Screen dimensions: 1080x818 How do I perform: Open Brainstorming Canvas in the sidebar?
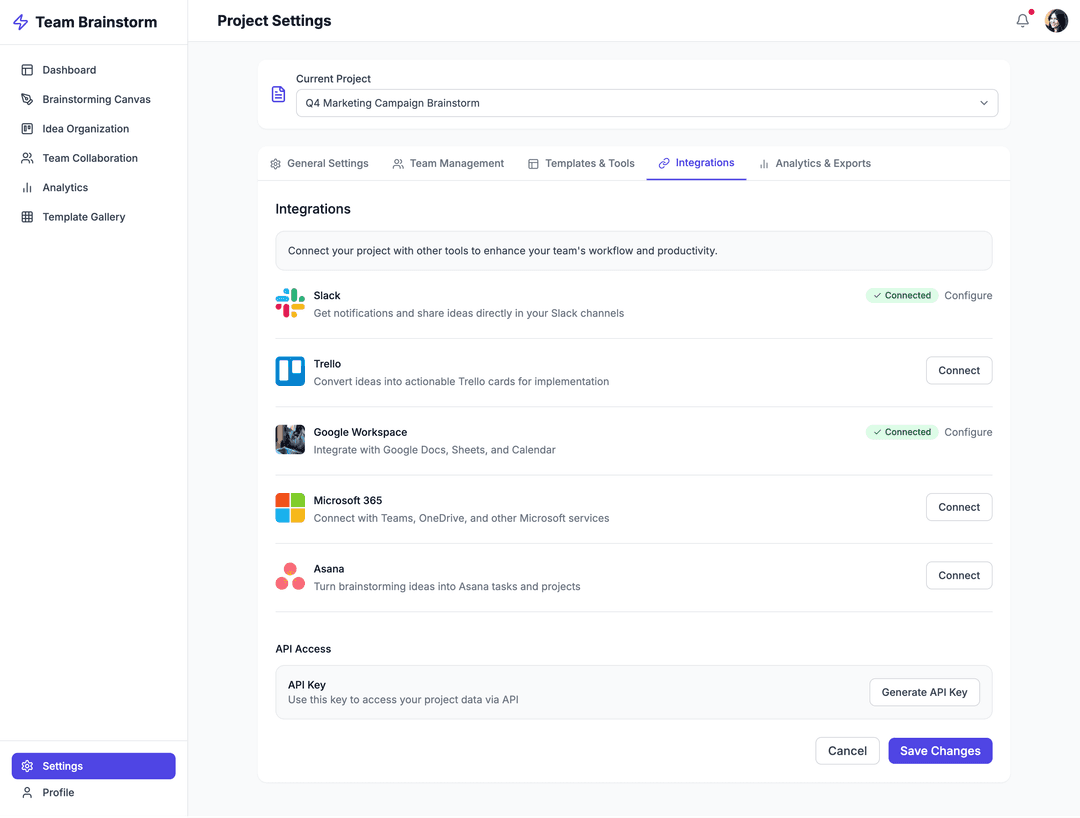[x=96, y=100]
